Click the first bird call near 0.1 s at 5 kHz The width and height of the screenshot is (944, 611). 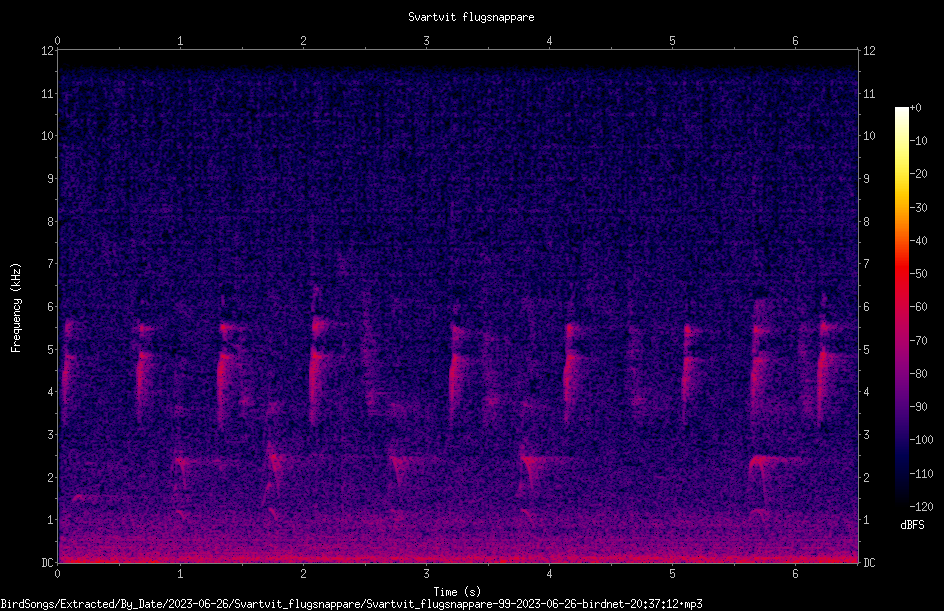click(x=68, y=370)
